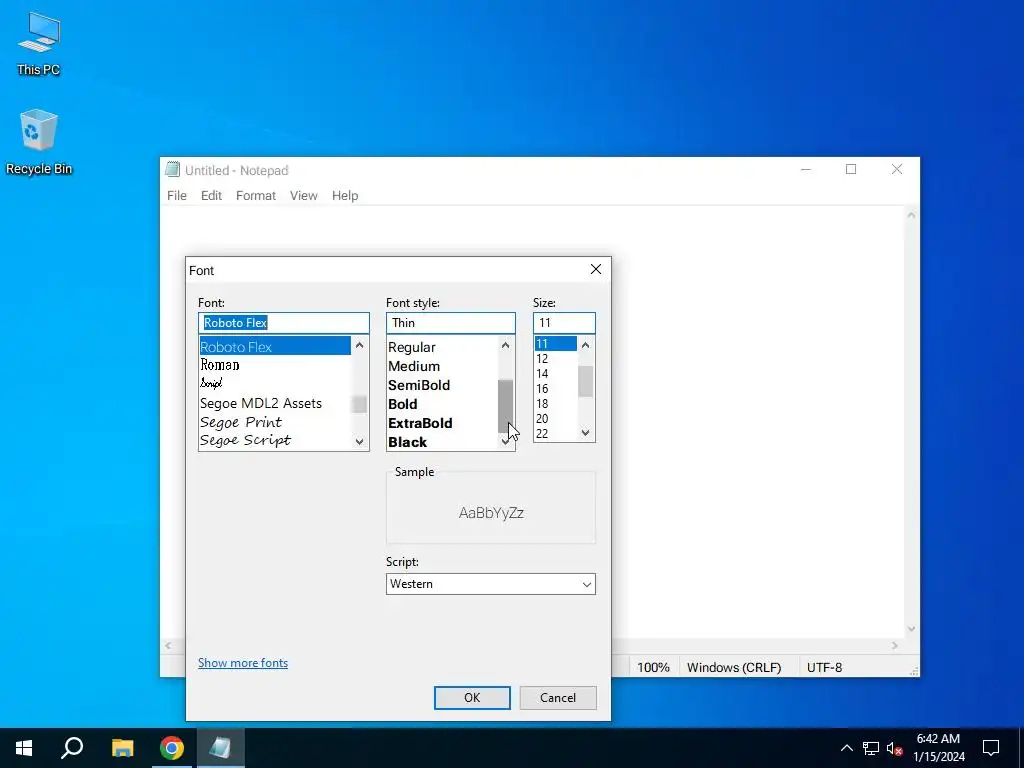Open the File menu in Notepad

[x=177, y=195]
